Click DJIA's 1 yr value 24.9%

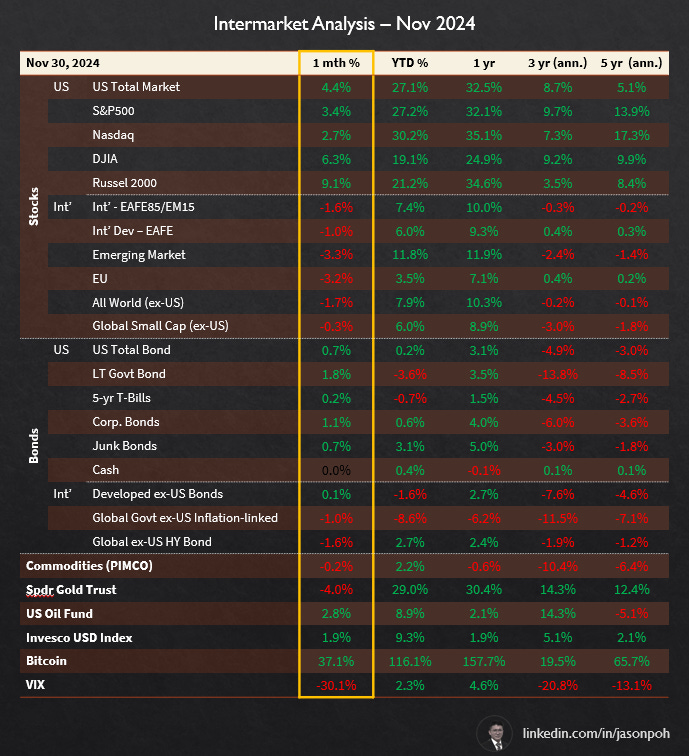point(484,160)
